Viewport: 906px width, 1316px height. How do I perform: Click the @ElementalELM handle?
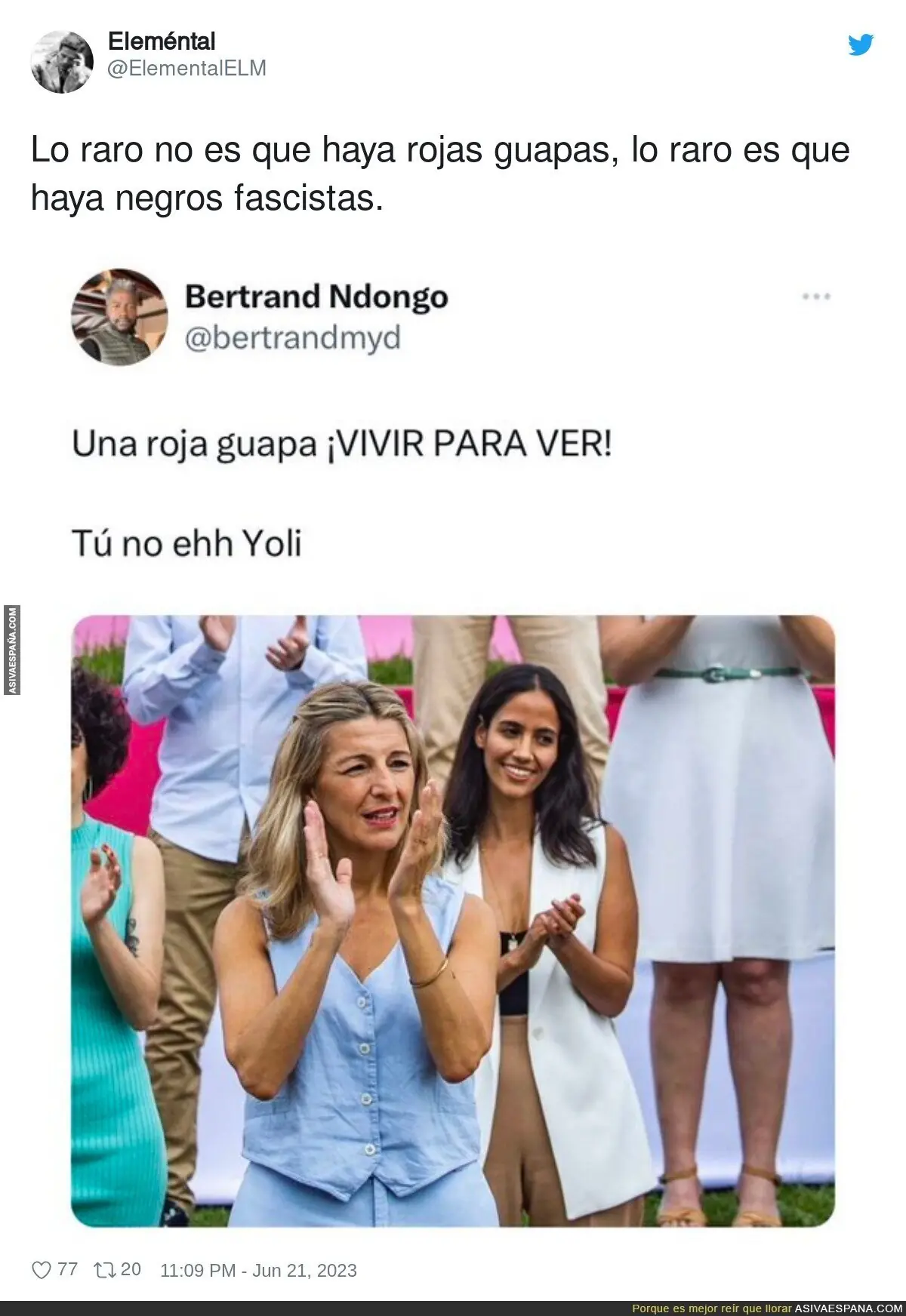[187, 69]
